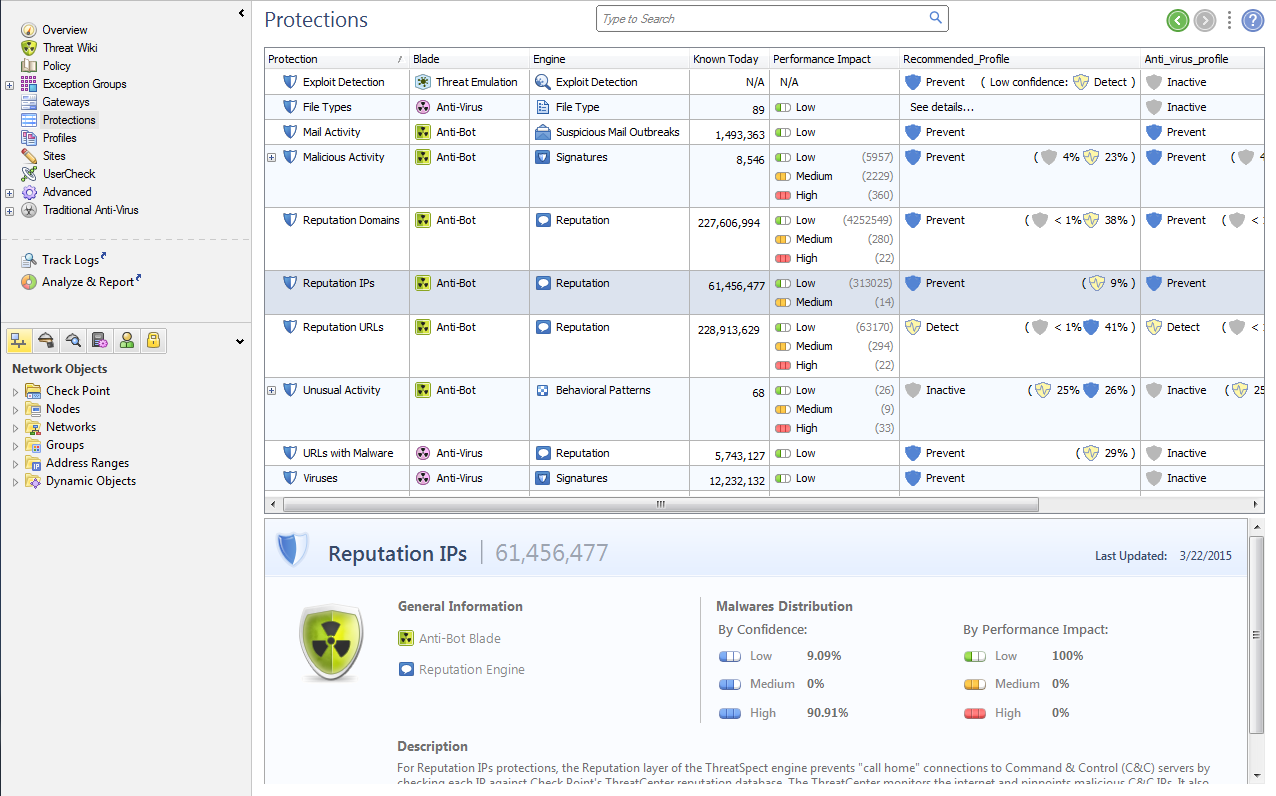Click the Advanced gear icon

[x=29, y=192]
